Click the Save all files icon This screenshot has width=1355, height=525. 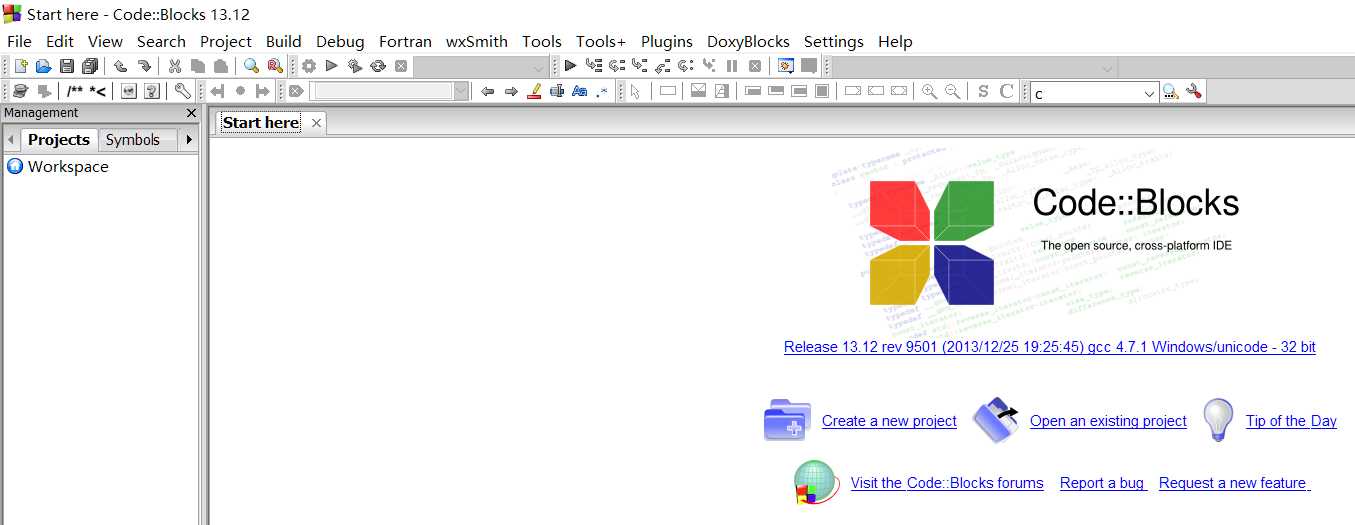click(x=90, y=66)
